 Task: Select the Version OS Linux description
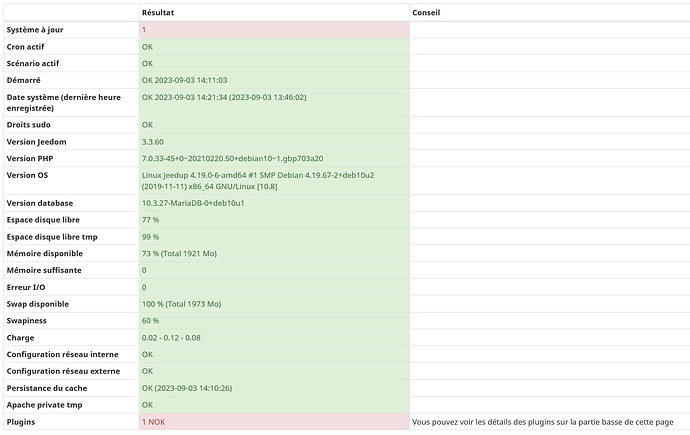tap(258, 180)
